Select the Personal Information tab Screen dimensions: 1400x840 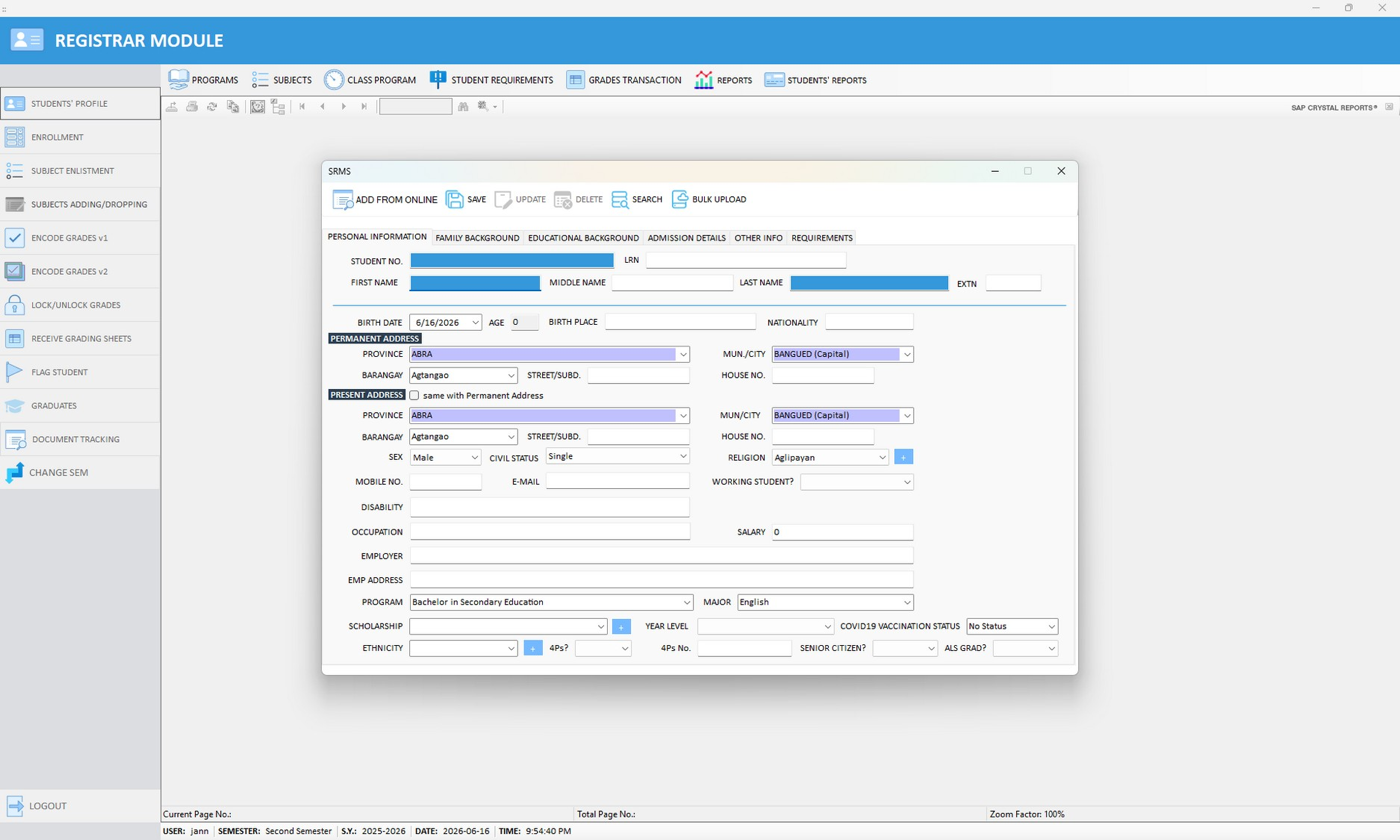click(x=377, y=237)
